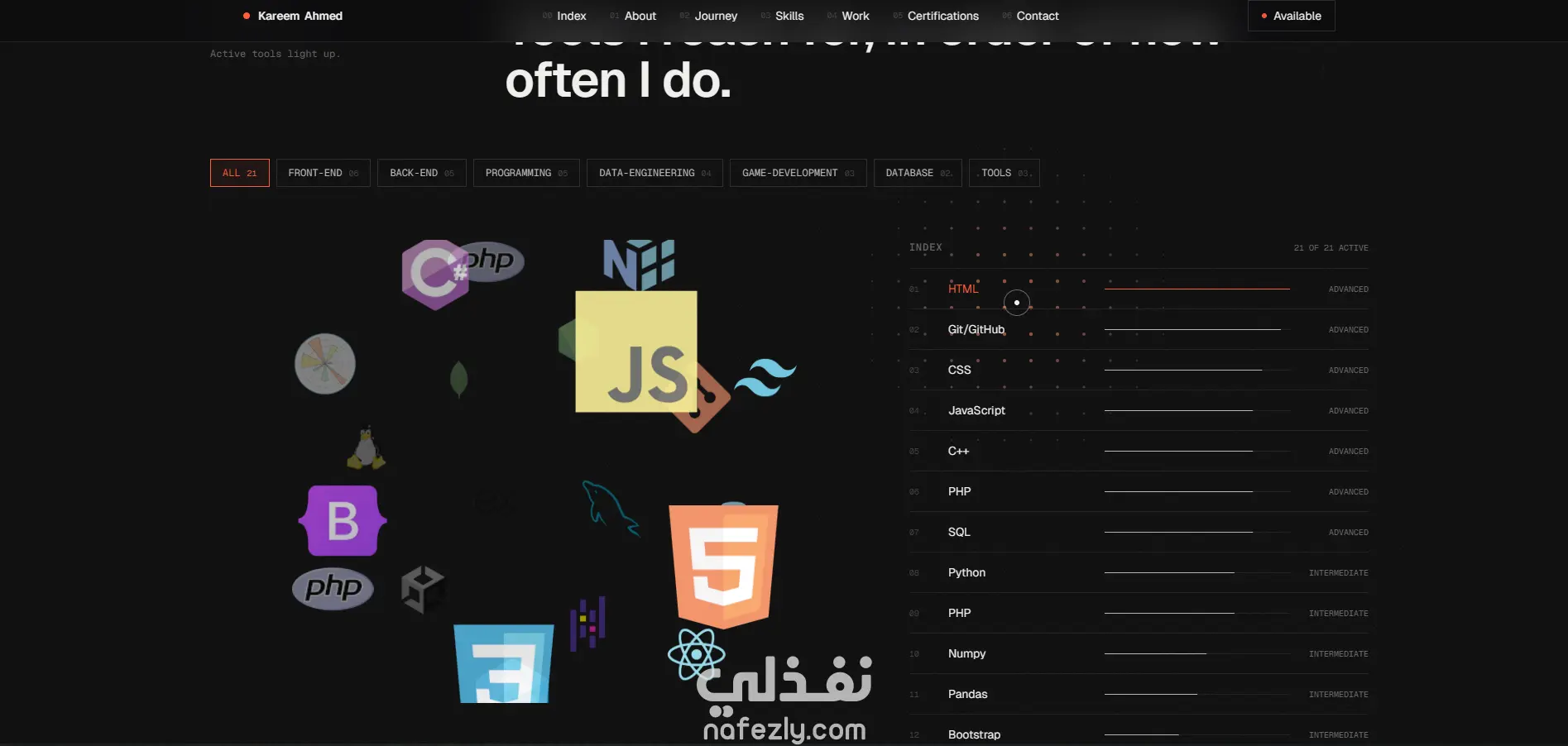This screenshot has width=1568, height=746.
Task: Select the HTML row in the index
Action: (x=1139, y=289)
